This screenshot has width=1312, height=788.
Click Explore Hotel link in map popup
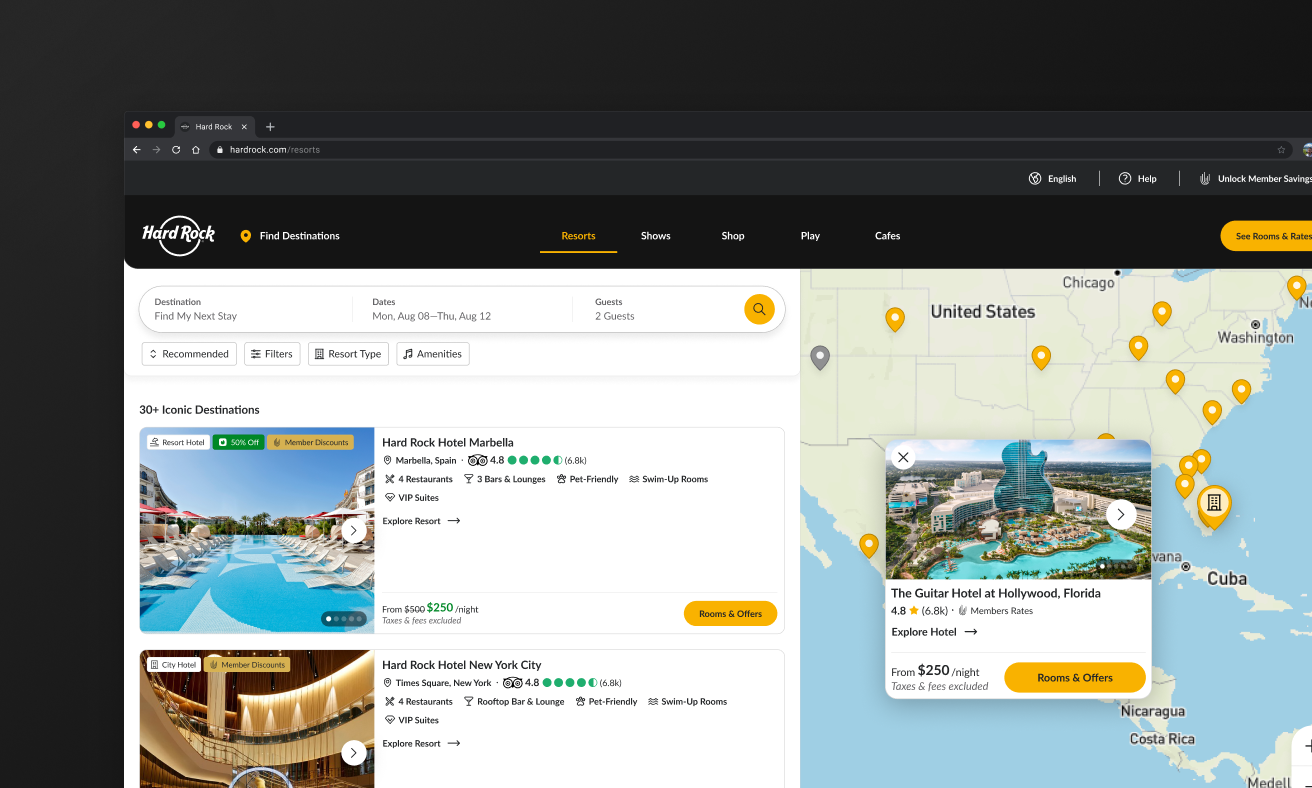(935, 632)
